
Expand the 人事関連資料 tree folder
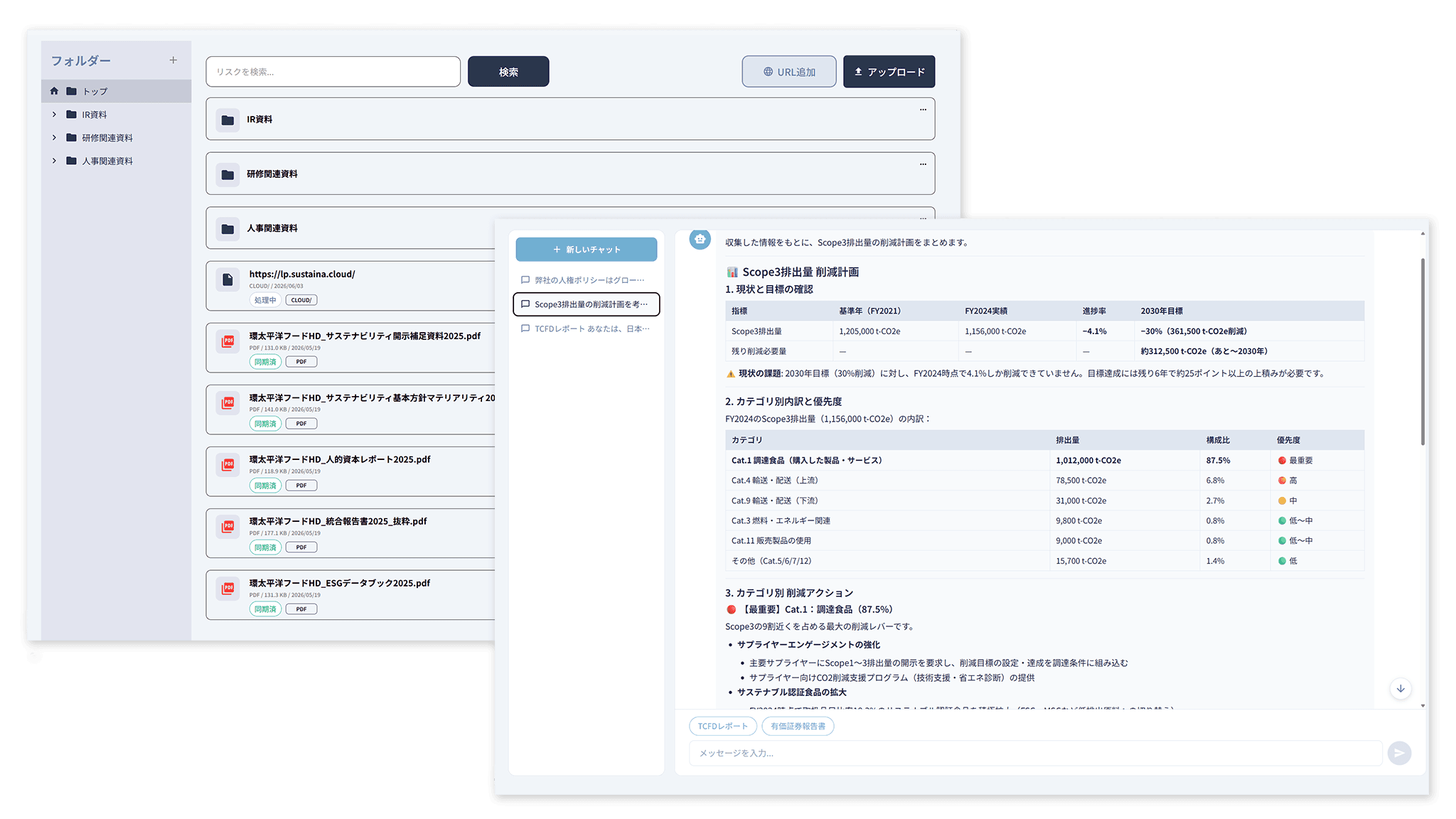54,161
